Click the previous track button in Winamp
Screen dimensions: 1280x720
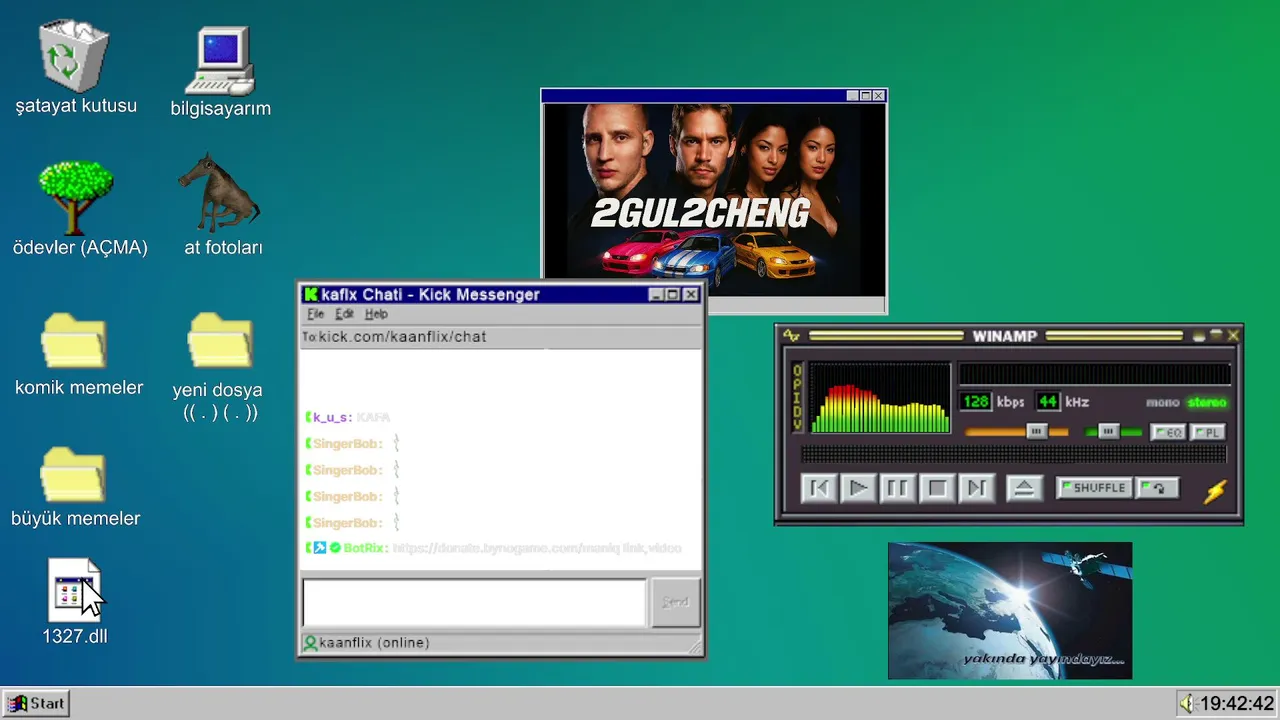(x=818, y=488)
